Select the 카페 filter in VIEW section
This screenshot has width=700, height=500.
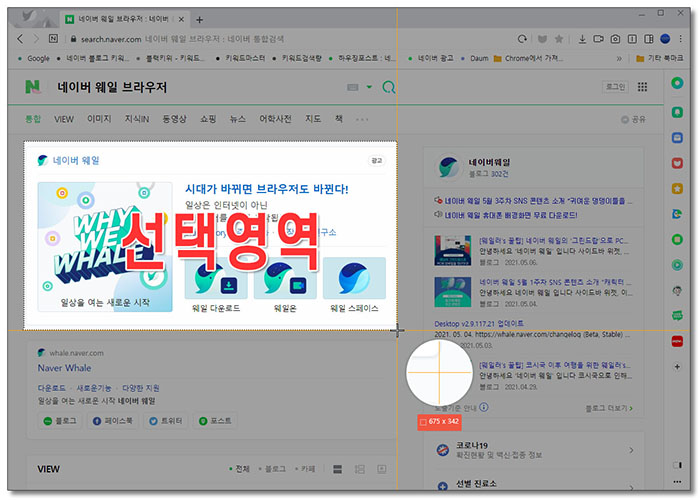(305, 469)
